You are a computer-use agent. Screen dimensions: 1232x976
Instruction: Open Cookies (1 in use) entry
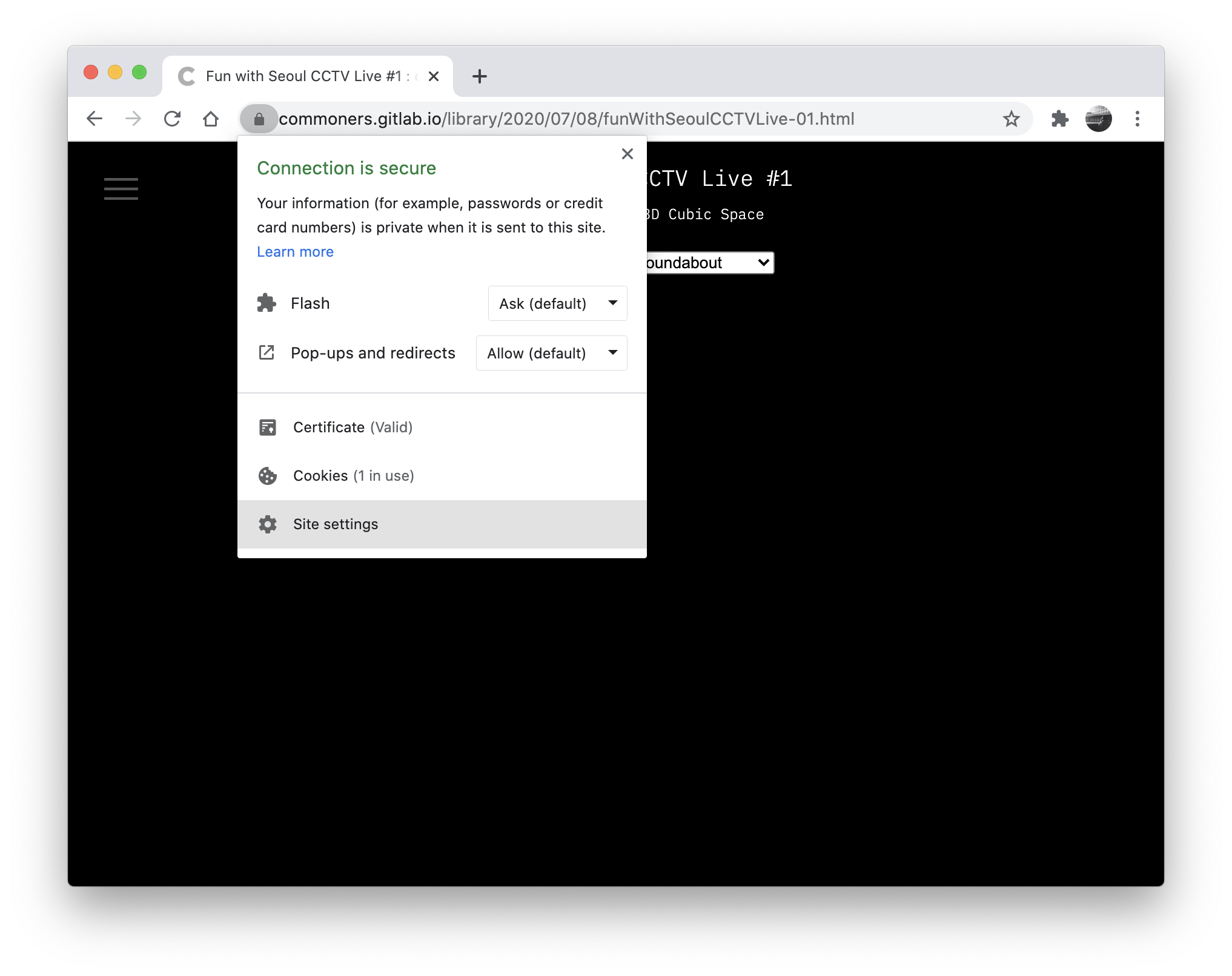(442, 476)
